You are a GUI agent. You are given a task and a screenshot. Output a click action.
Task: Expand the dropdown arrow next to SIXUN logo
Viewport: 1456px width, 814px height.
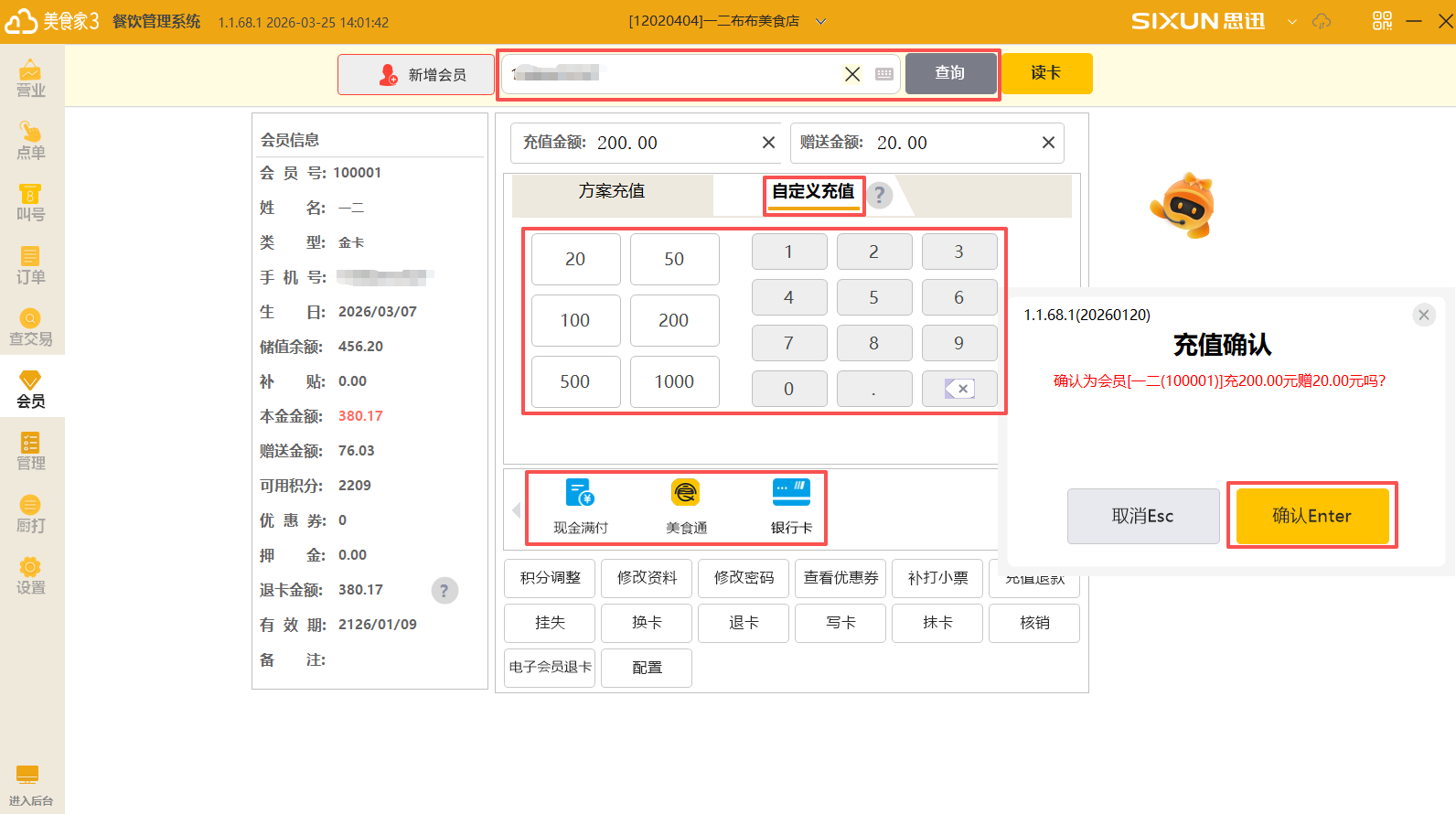pos(1291,21)
